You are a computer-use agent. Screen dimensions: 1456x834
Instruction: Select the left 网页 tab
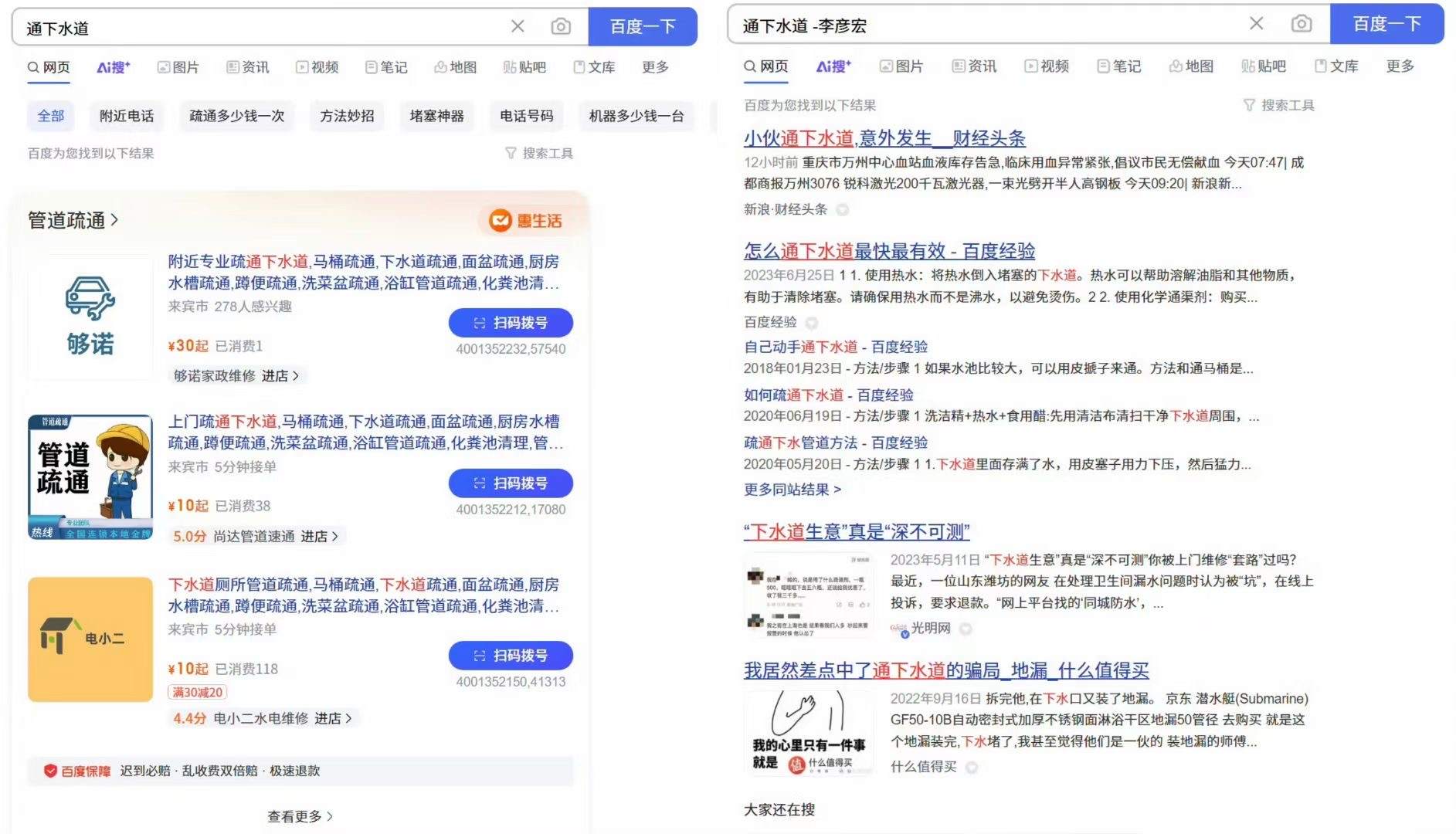tap(49, 67)
